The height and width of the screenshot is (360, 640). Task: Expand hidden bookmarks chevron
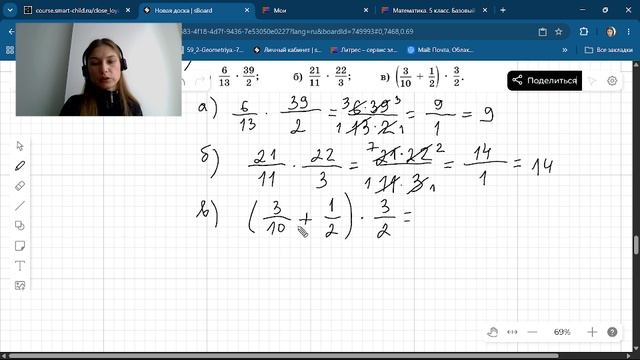click(x=565, y=50)
